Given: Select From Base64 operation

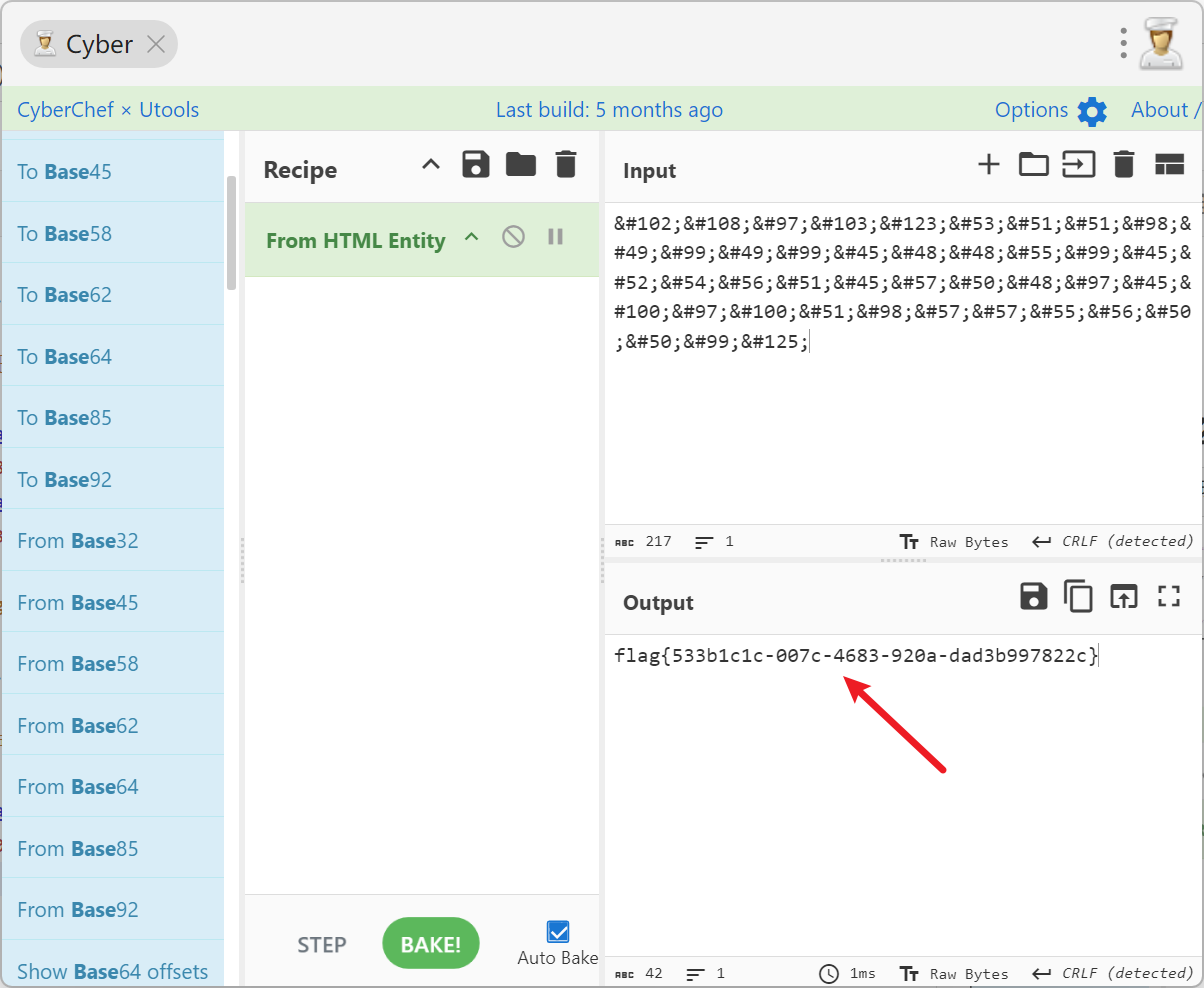Looking at the screenshot, I should click(x=113, y=787).
